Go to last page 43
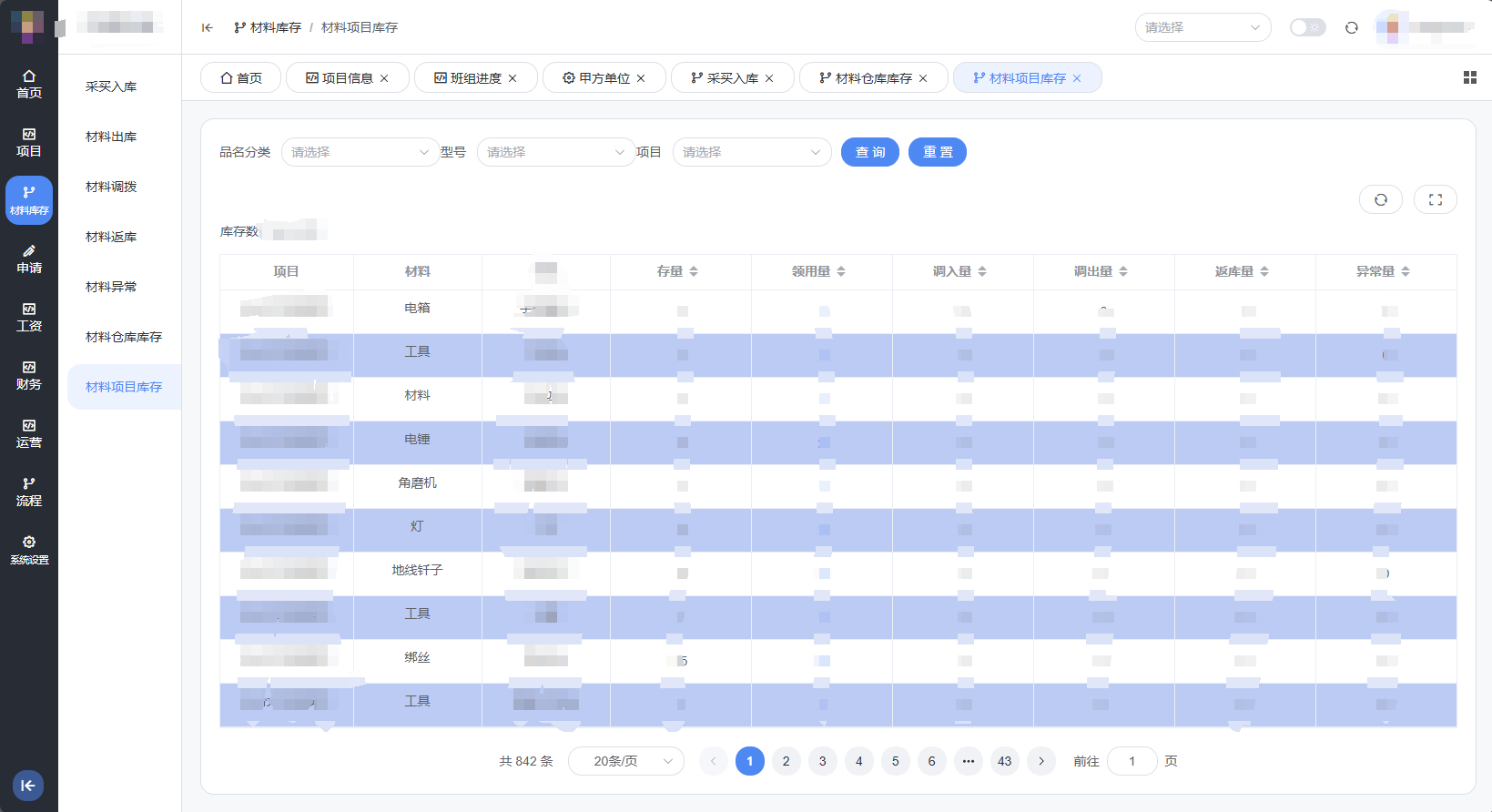Screen dimensions: 1492x812 click(x=1005, y=761)
